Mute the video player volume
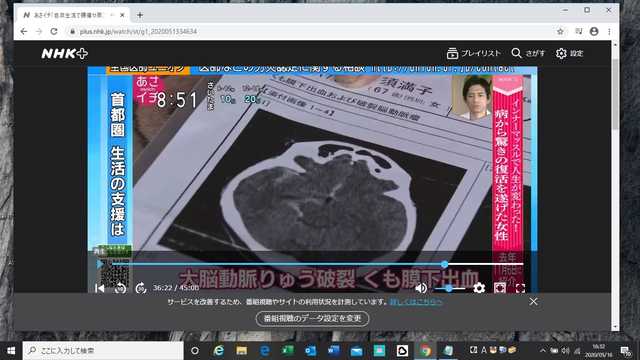Image resolution: width=640 pixels, height=360 pixels. coord(421,288)
